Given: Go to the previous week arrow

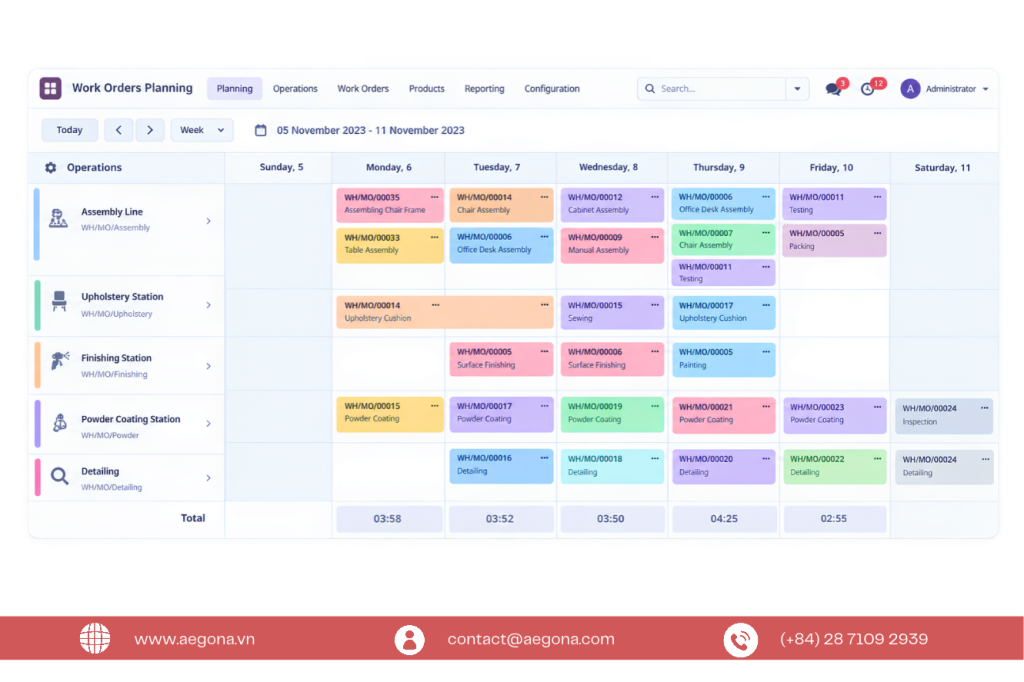Looking at the screenshot, I should pos(119,130).
